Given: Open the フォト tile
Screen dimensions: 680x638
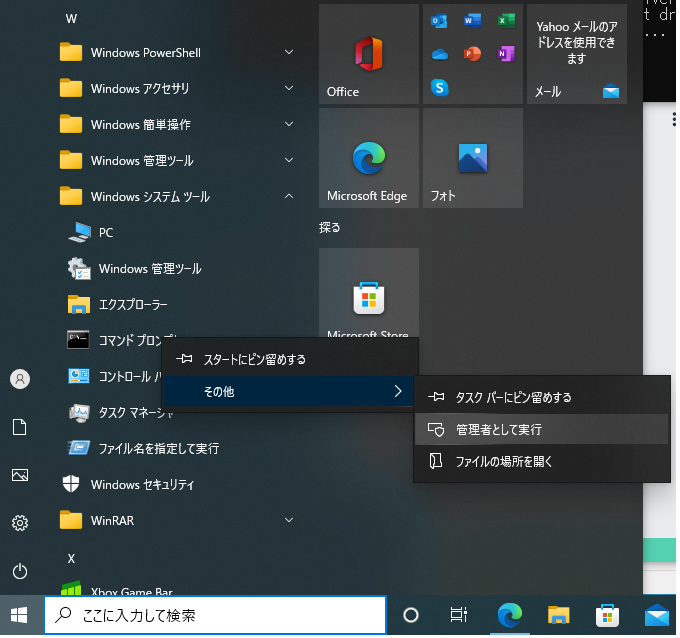Looking at the screenshot, I should click(472, 158).
